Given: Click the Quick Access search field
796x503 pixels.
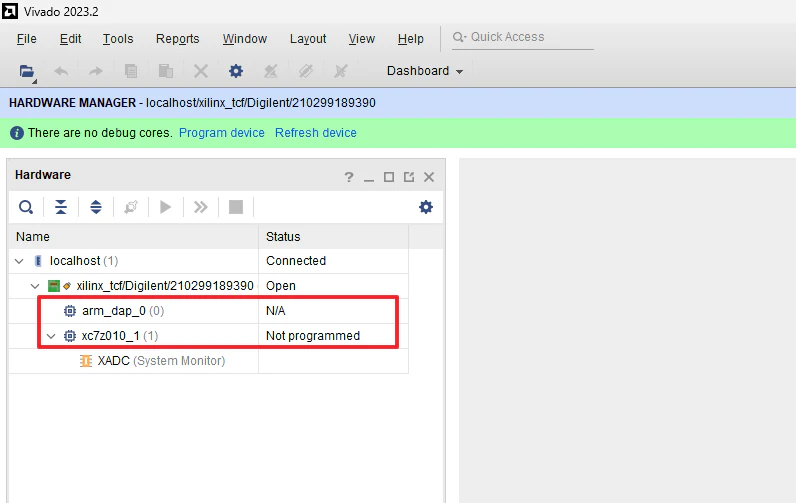Looking at the screenshot, I should tap(523, 37).
